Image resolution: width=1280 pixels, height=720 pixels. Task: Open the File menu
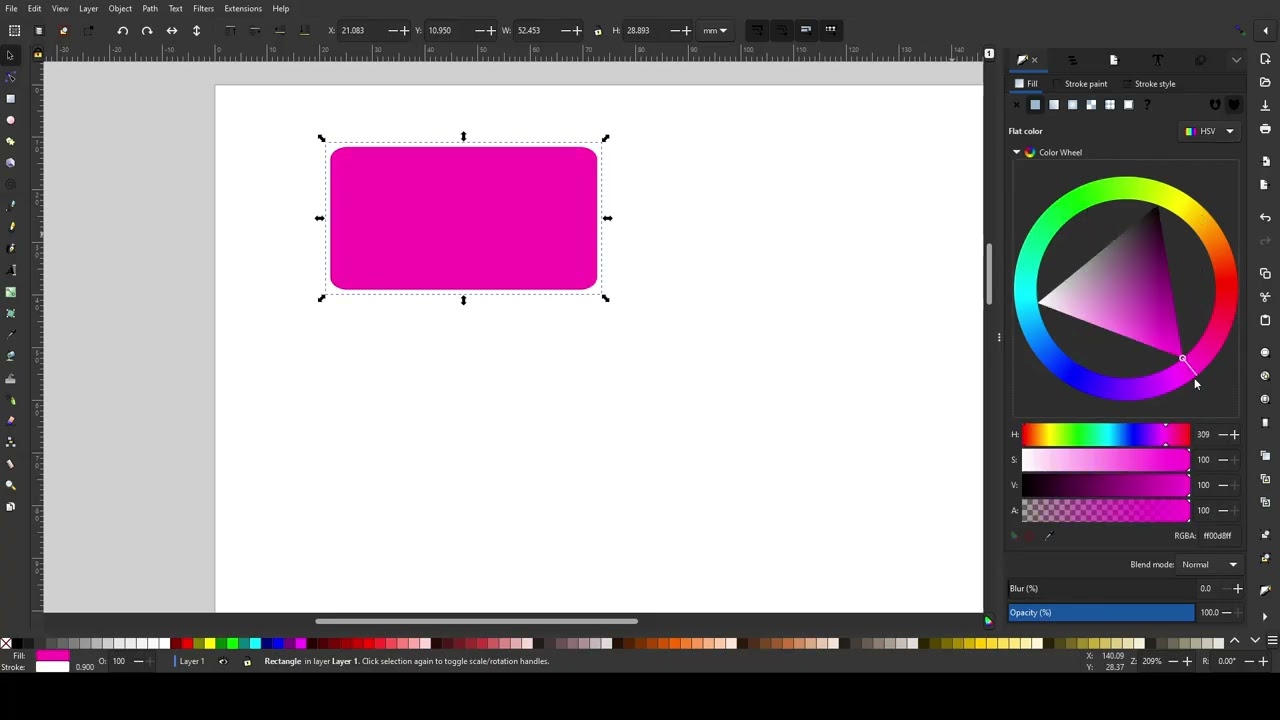click(11, 8)
